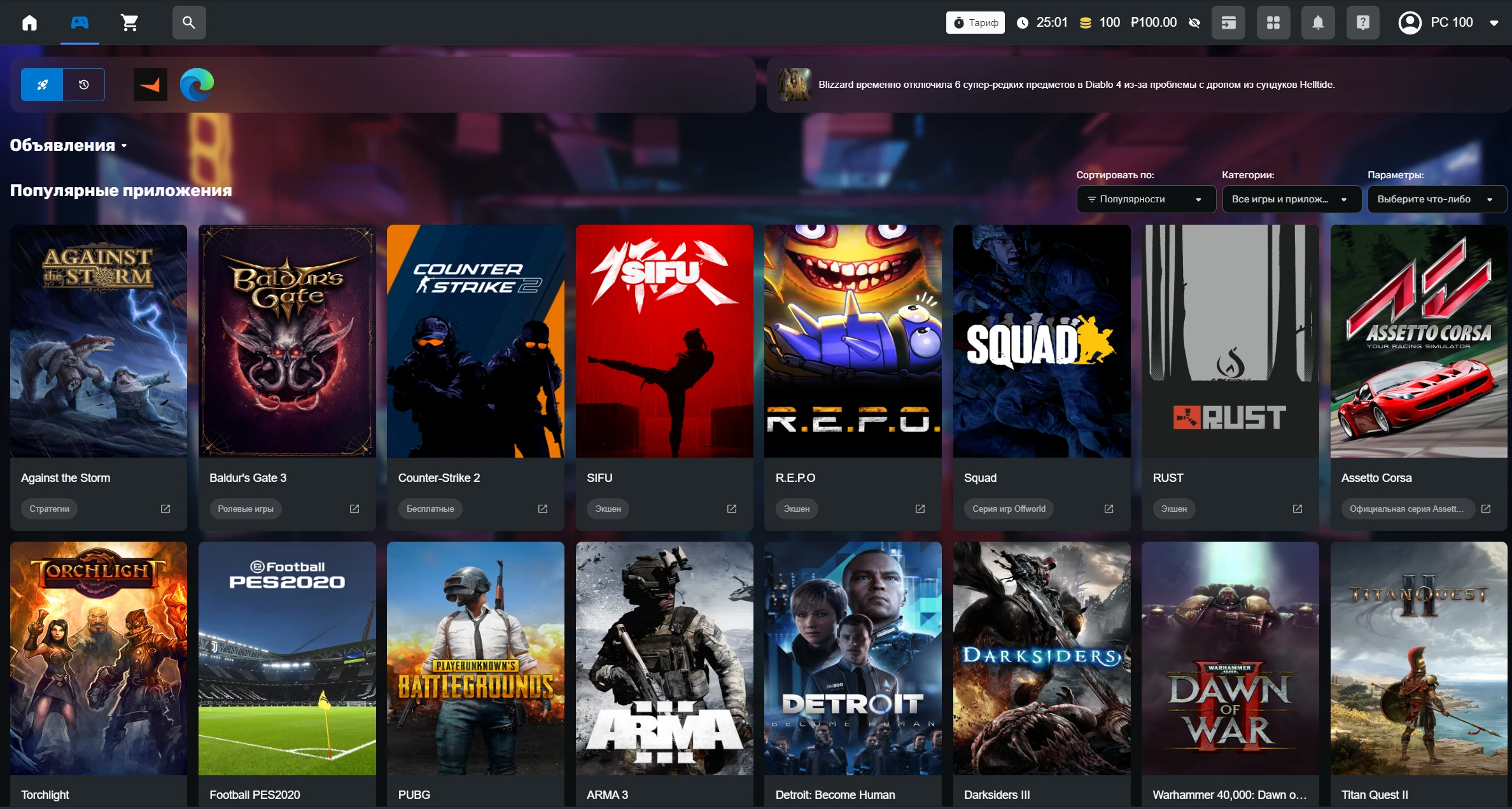Open Выберите что-либо parameters dropdown
The image size is (1512, 809).
tap(1437, 199)
